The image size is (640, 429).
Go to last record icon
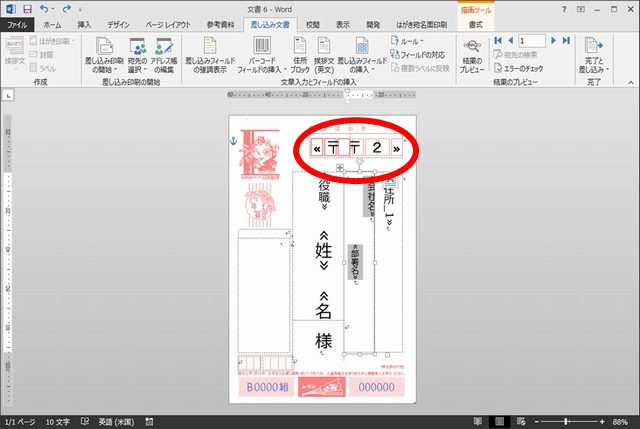[x=566, y=40]
